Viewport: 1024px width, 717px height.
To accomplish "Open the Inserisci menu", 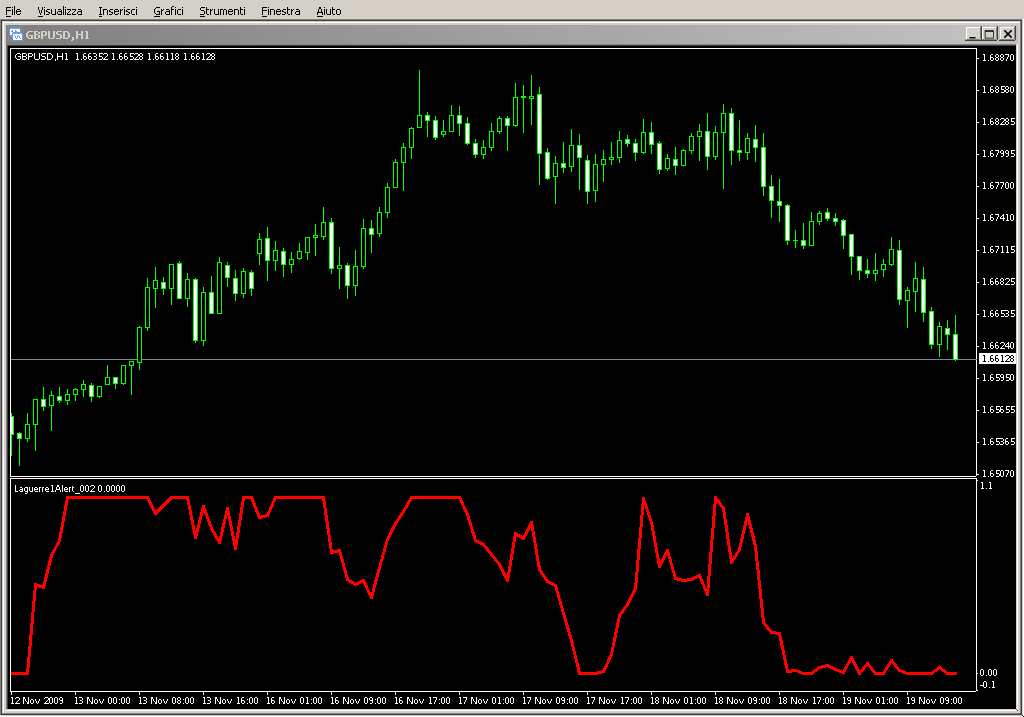I will click(x=118, y=11).
